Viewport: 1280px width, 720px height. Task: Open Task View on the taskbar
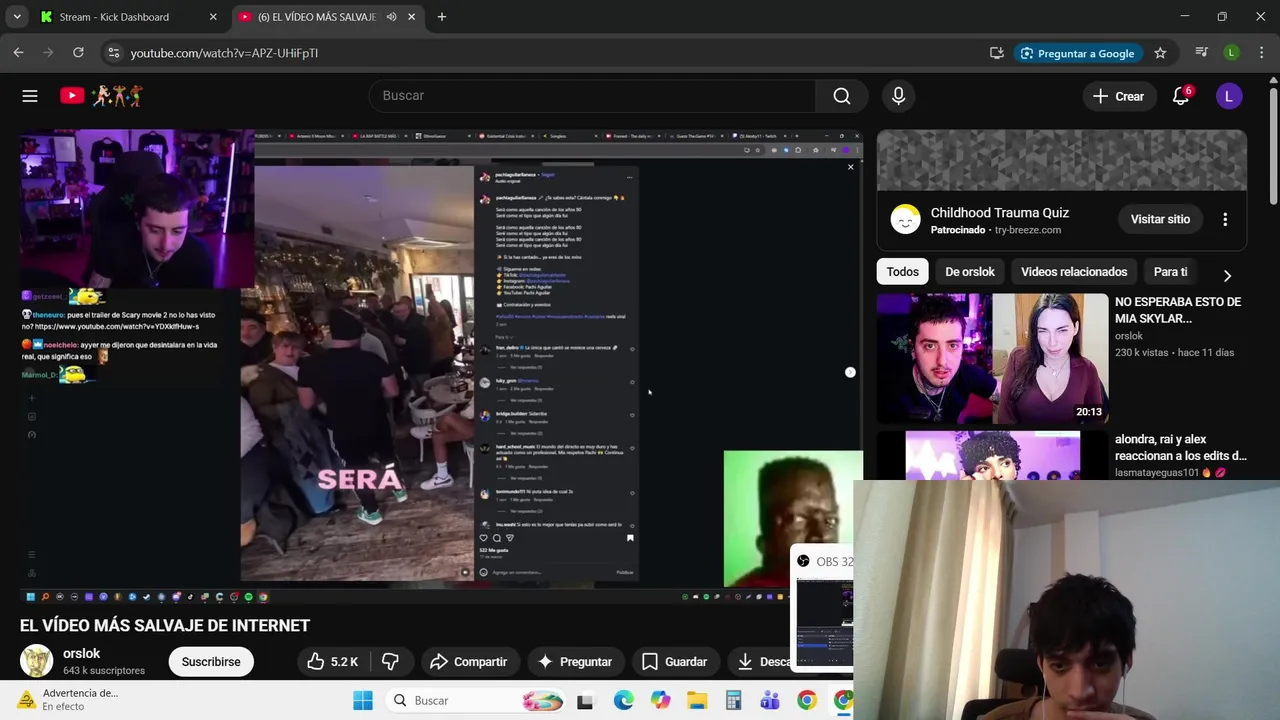(585, 701)
